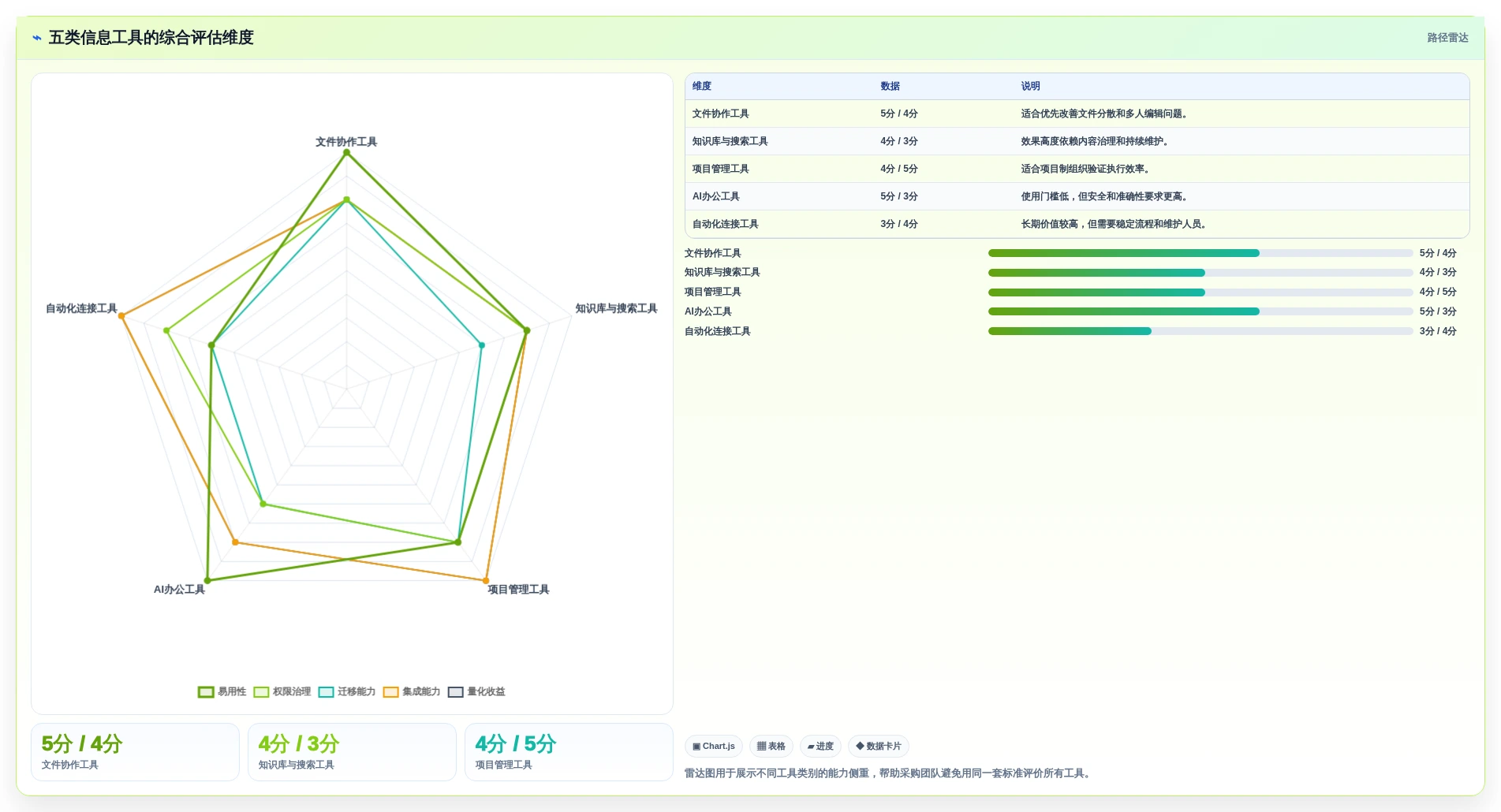This screenshot has width=1501, height=812.
Task: Toggle the 易用性 legend series
Action: 222,691
